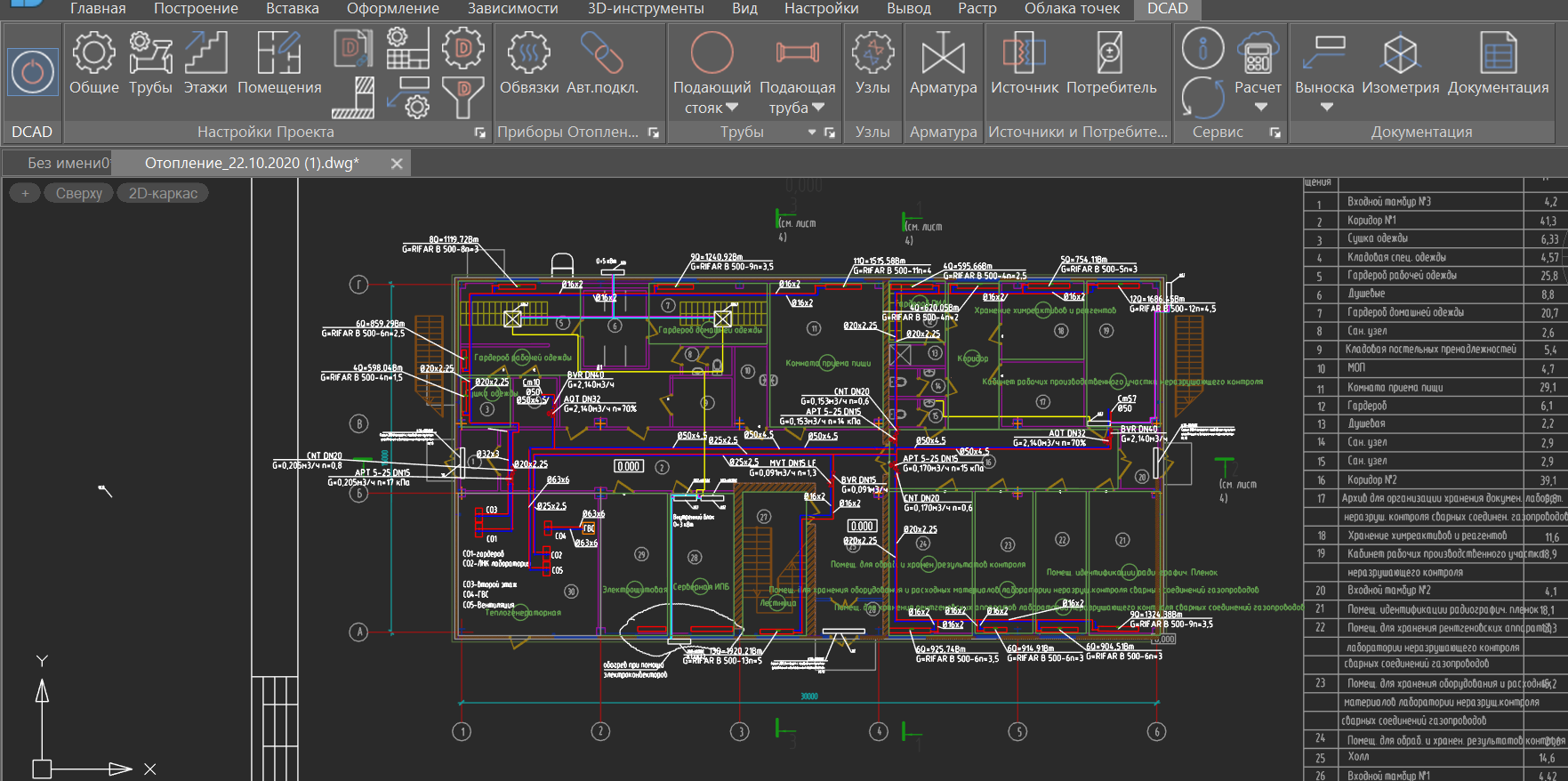This screenshot has height=781, width=1568.
Task: Open Помещения rooms tool
Action: pyautogui.click(x=279, y=62)
